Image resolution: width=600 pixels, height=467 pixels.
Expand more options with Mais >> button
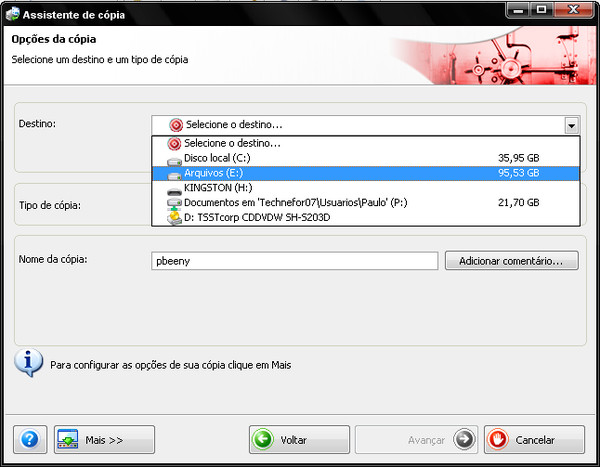[104, 439]
